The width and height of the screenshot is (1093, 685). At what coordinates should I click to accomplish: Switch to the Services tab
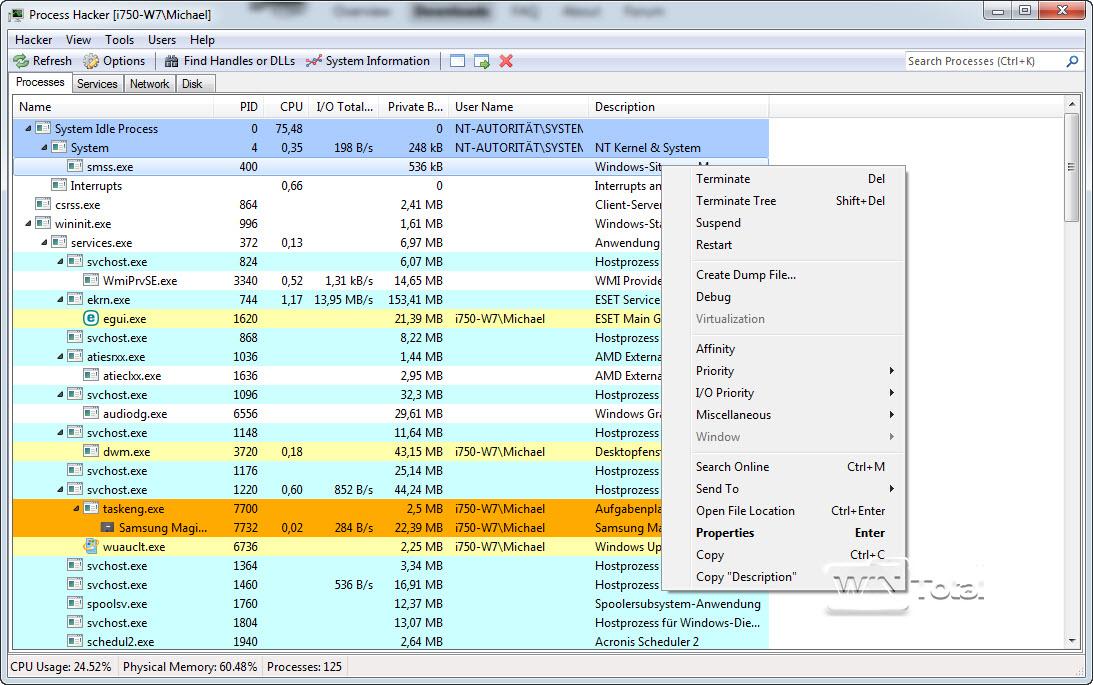pyautogui.click(x=97, y=84)
